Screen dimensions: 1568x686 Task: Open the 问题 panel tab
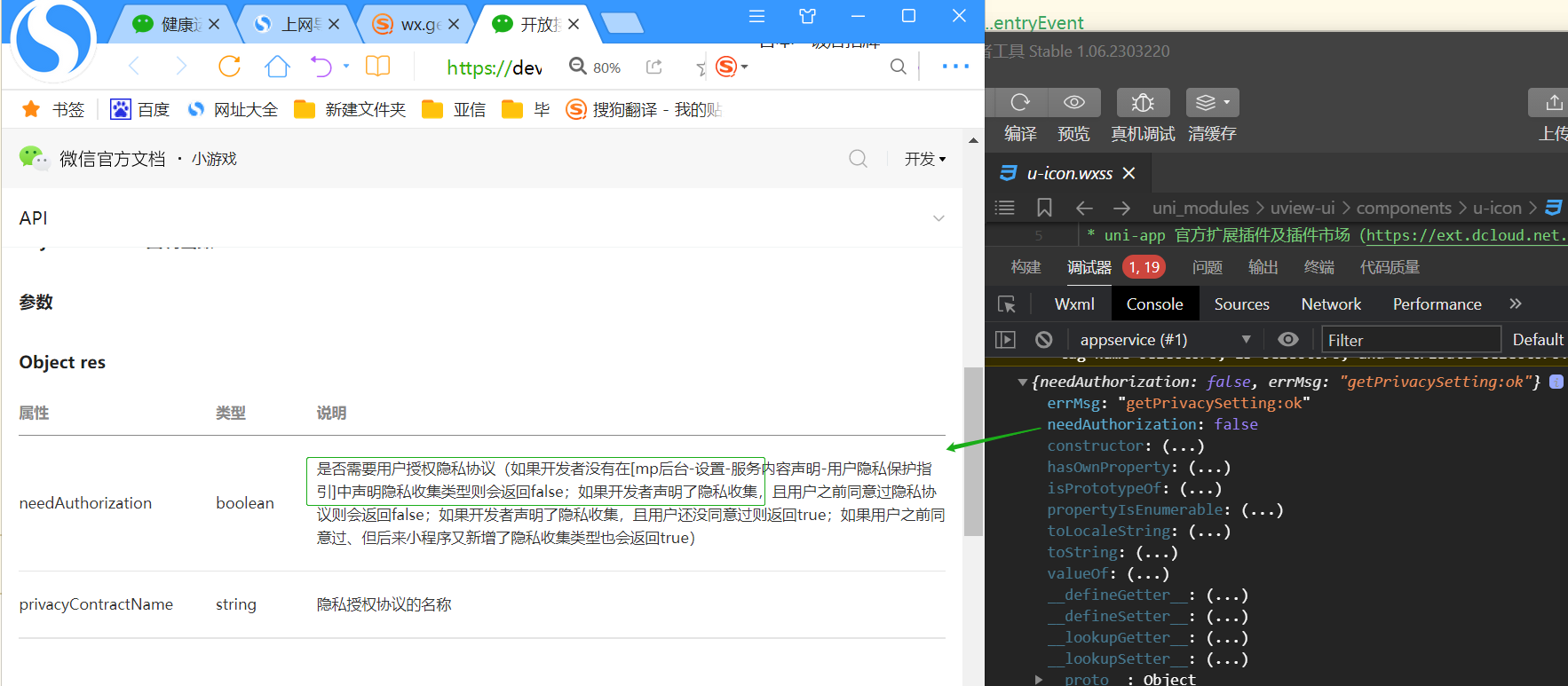1208,267
